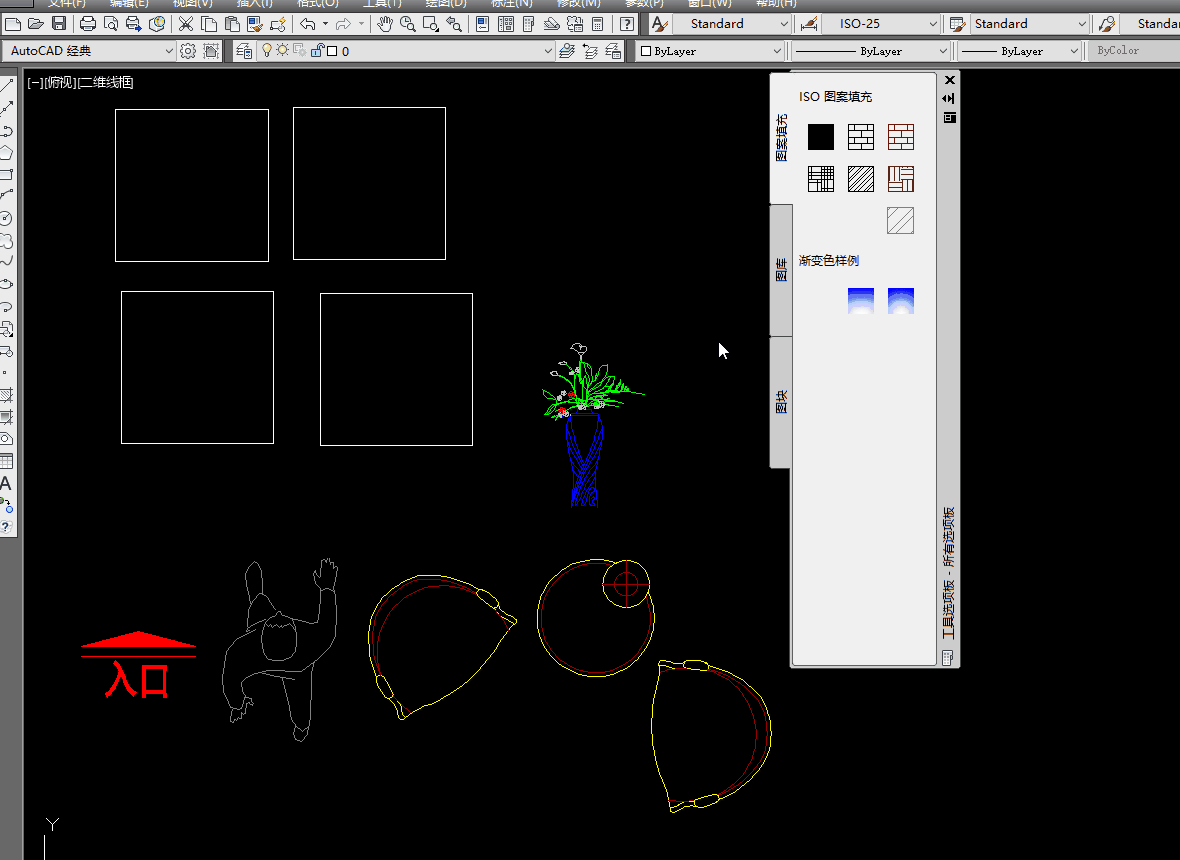Screen dimensions: 1180x860
Task: Click the Copy clip icon
Action: point(208,24)
